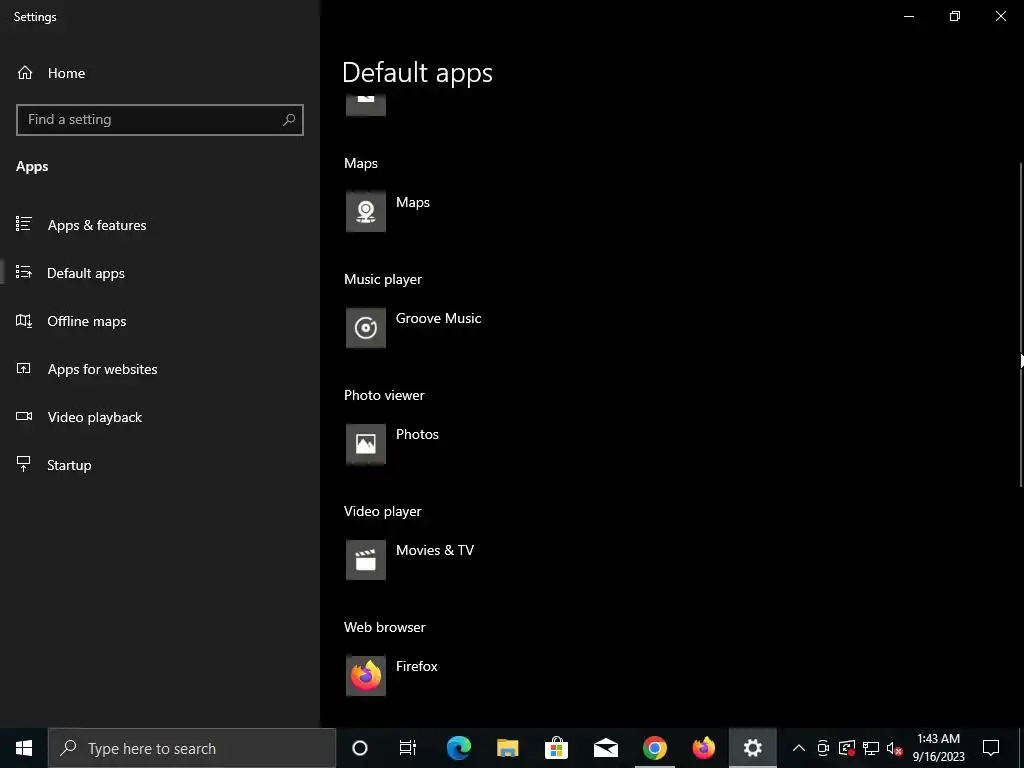The height and width of the screenshot is (768, 1024).
Task: Open Microsoft Edge from the taskbar
Action: [458, 748]
